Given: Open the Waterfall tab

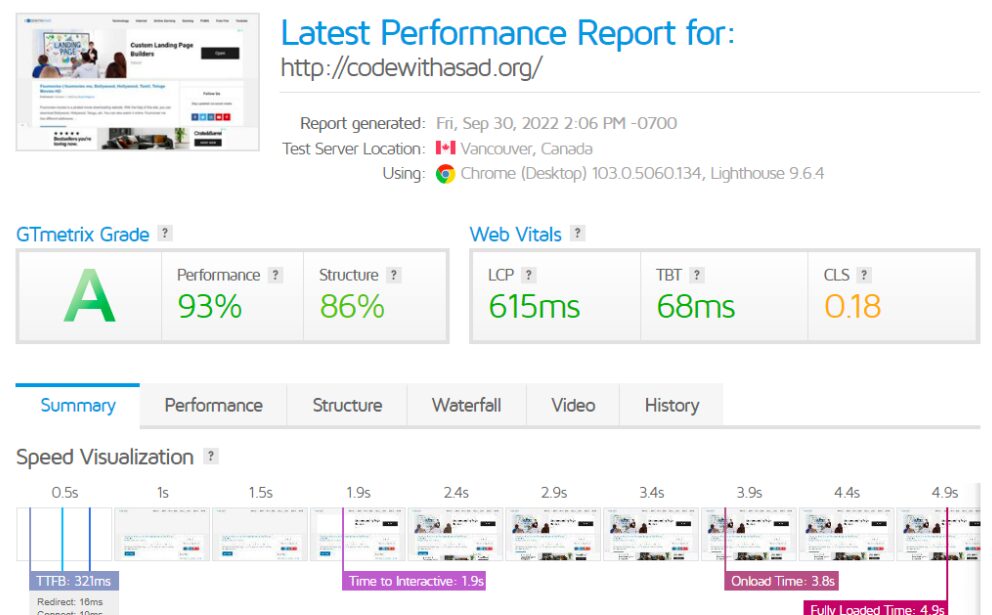Looking at the screenshot, I should click(467, 405).
